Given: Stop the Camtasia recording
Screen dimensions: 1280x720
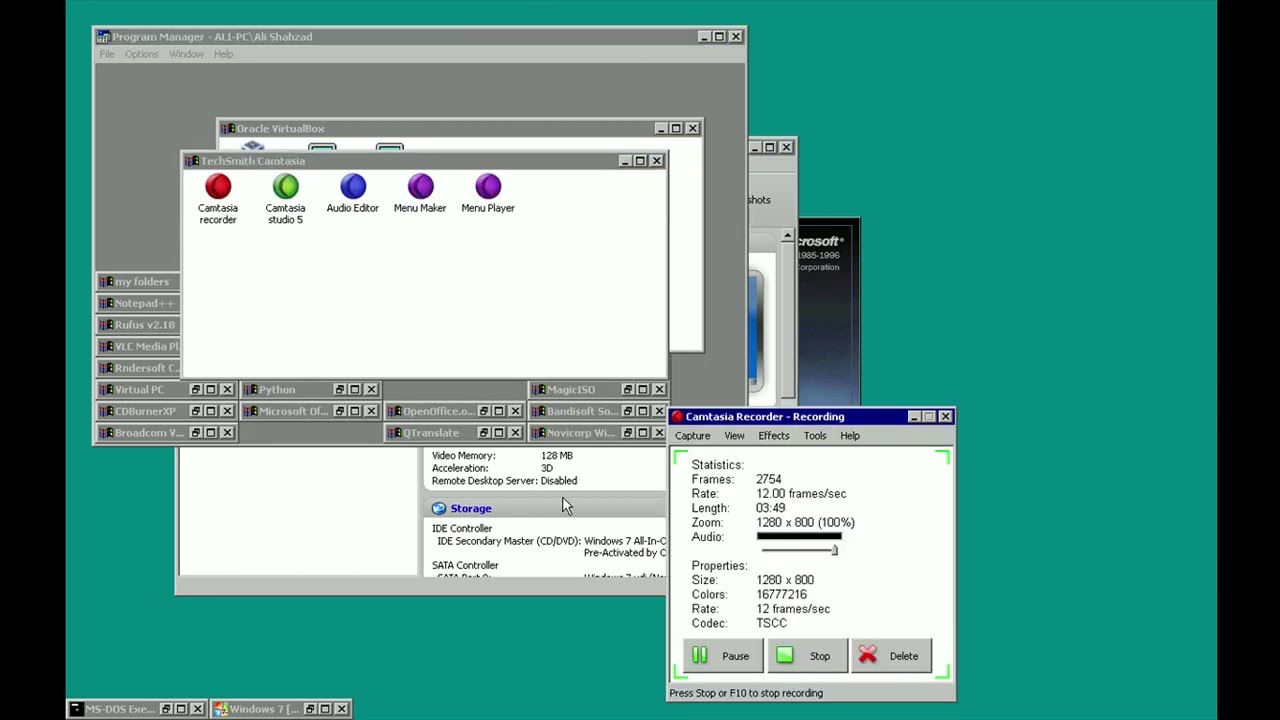Looking at the screenshot, I should point(807,656).
